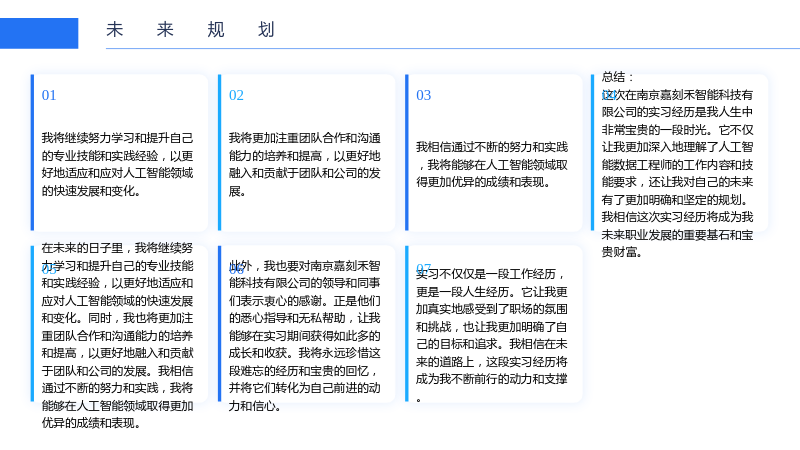Click the 总结： heading text

pos(618,77)
